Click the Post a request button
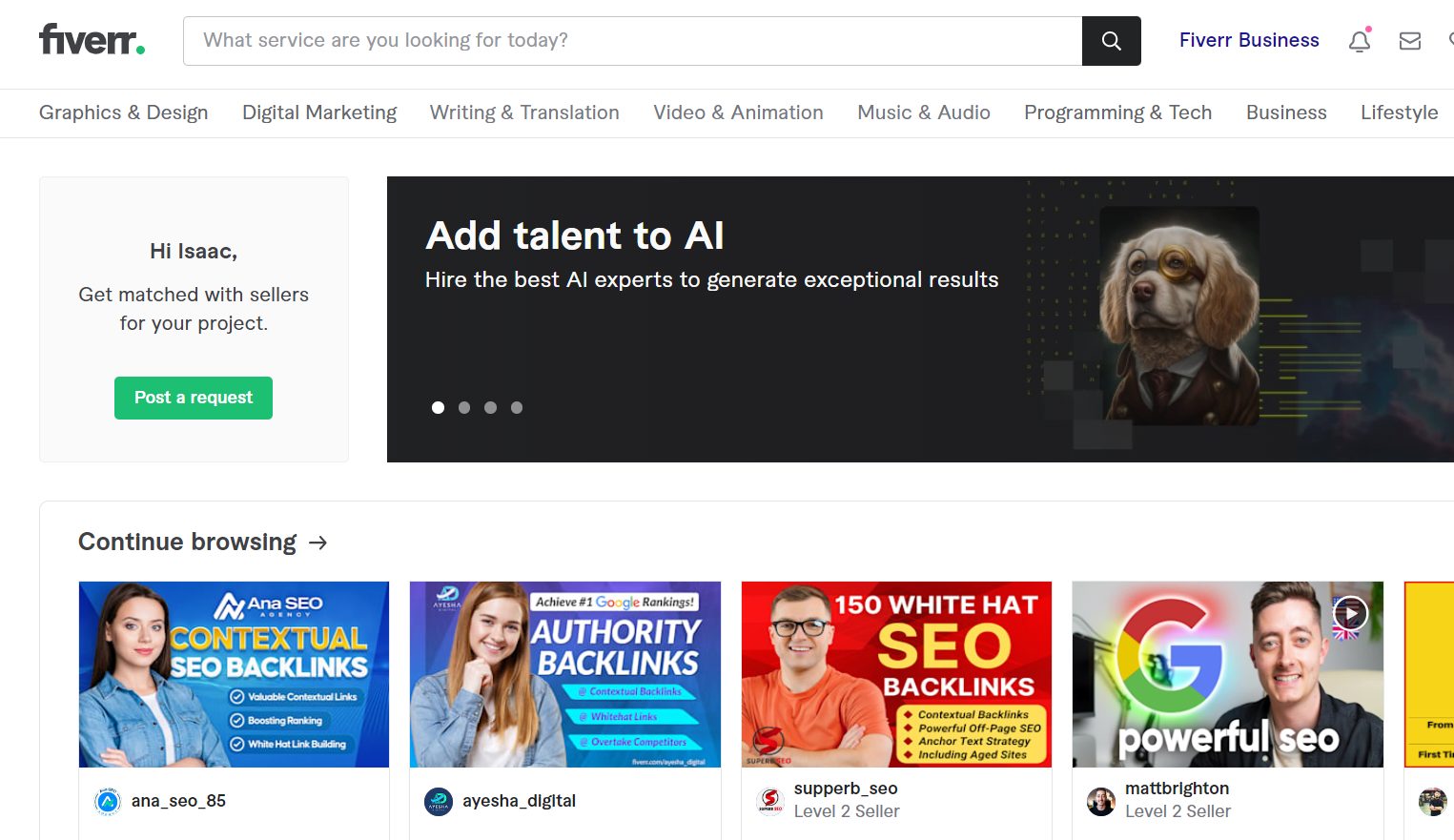1454x840 pixels. pyautogui.click(x=194, y=398)
